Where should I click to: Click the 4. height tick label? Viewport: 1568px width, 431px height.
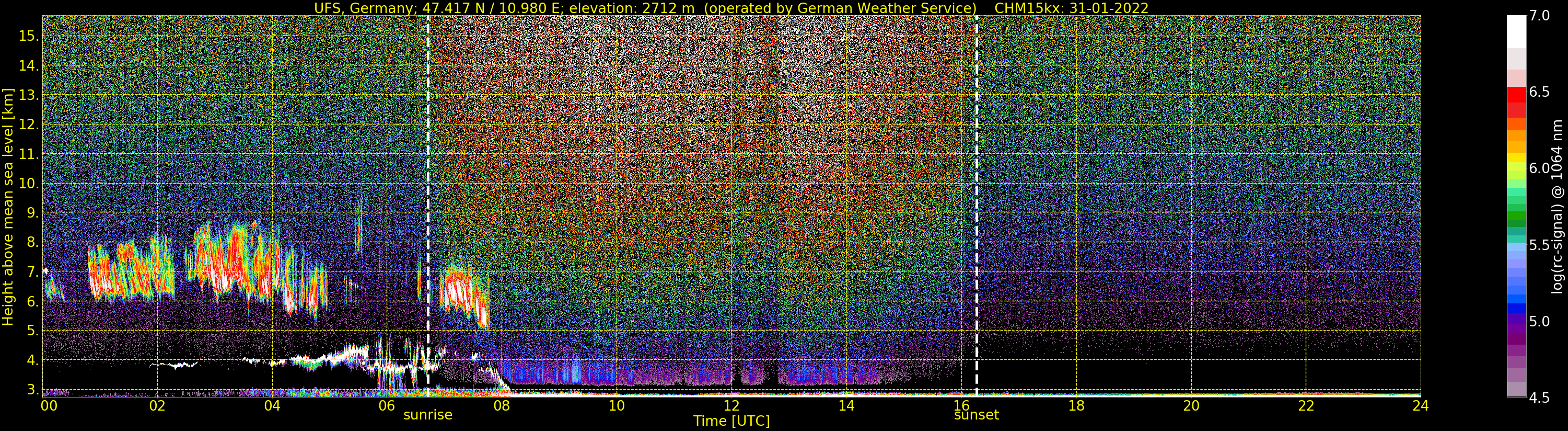pyautogui.click(x=33, y=360)
